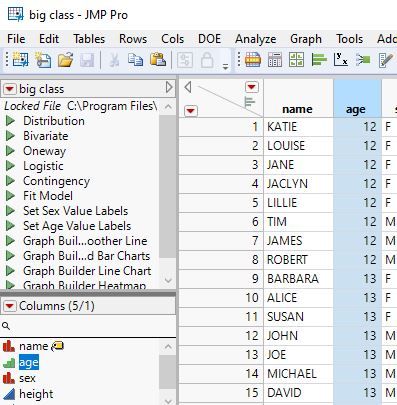
Task: Run the Set Age Value Labels script triangle
Action: (10, 226)
